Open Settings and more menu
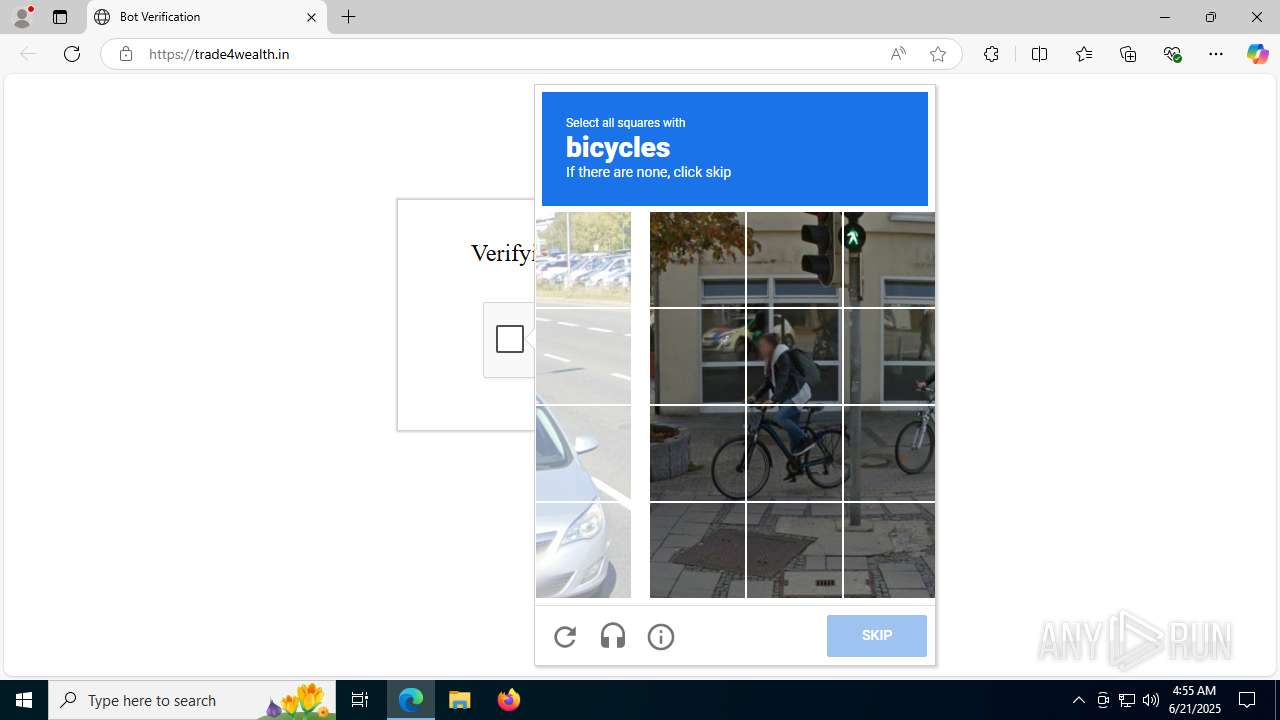 pyautogui.click(x=1216, y=54)
